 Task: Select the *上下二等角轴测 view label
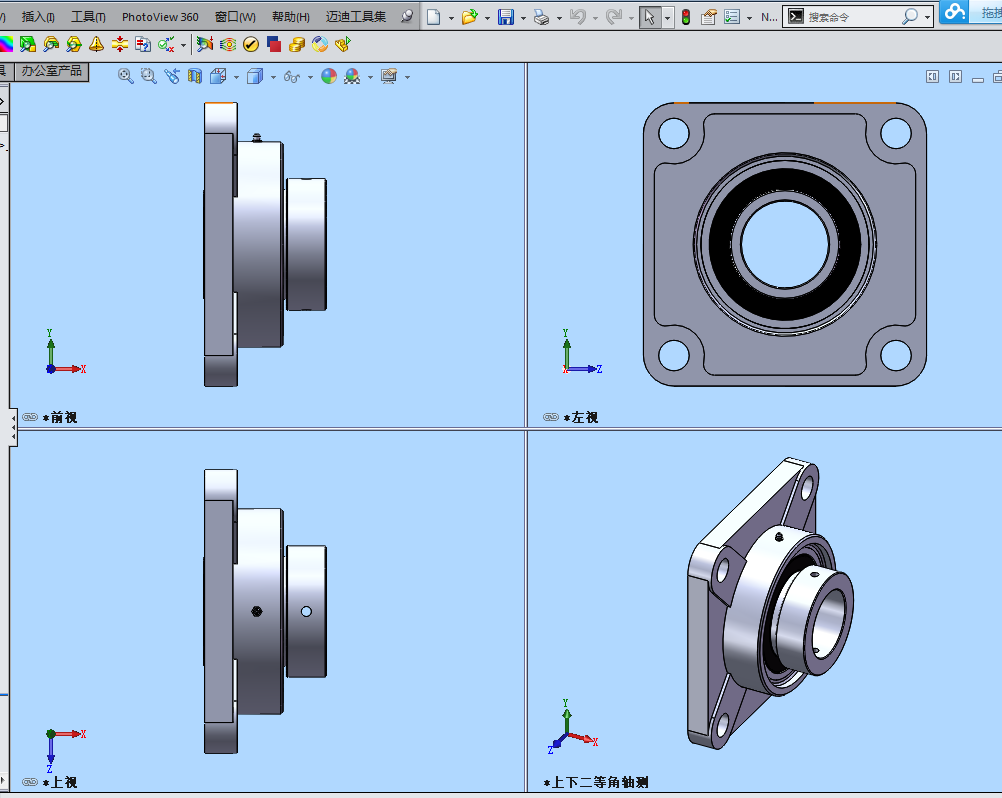coord(596,782)
